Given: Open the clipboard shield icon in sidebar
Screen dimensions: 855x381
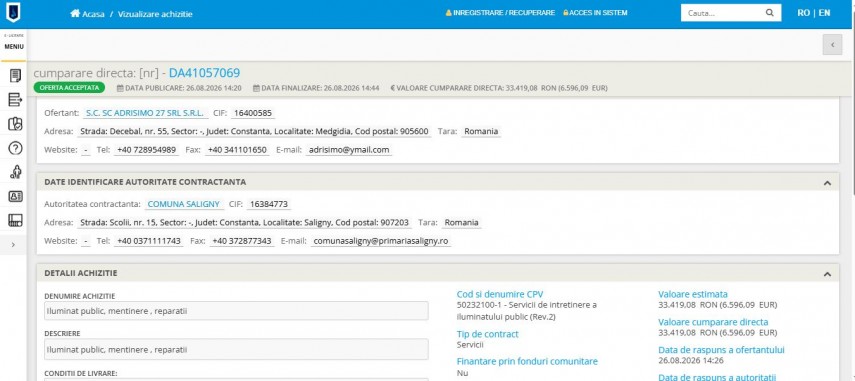Looking at the screenshot, I should (x=15, y=124).
